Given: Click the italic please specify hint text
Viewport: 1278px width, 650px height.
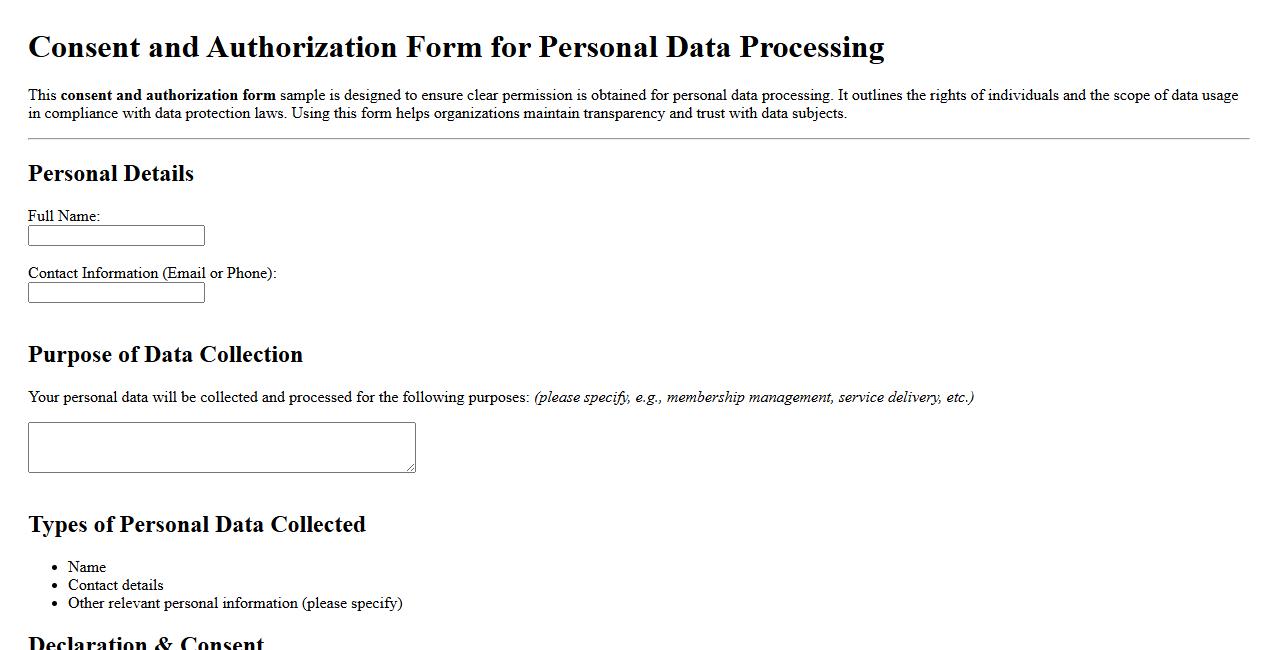Looking at the screenshot, I should click(753, 397).
